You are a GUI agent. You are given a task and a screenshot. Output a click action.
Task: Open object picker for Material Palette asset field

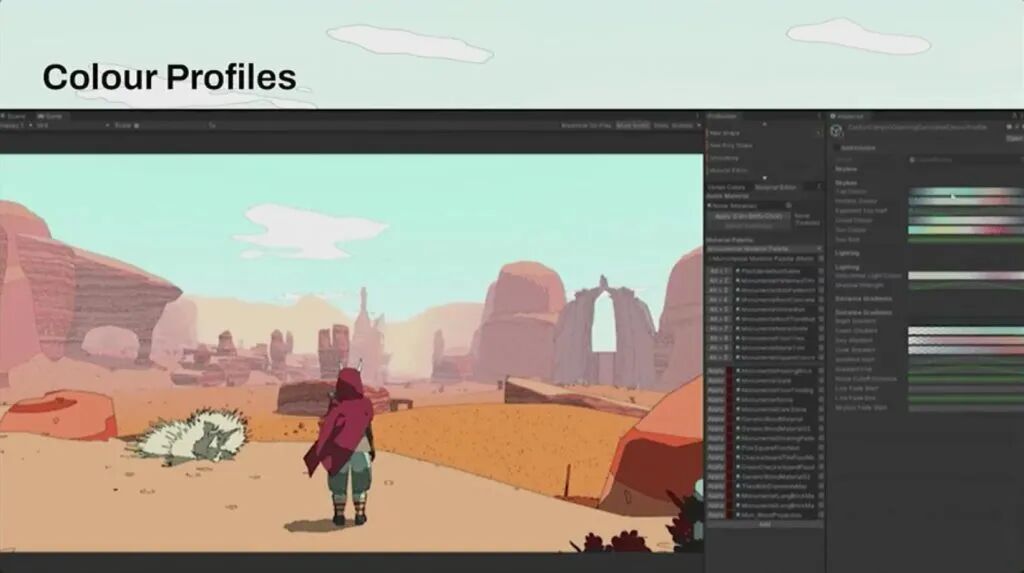820,259
